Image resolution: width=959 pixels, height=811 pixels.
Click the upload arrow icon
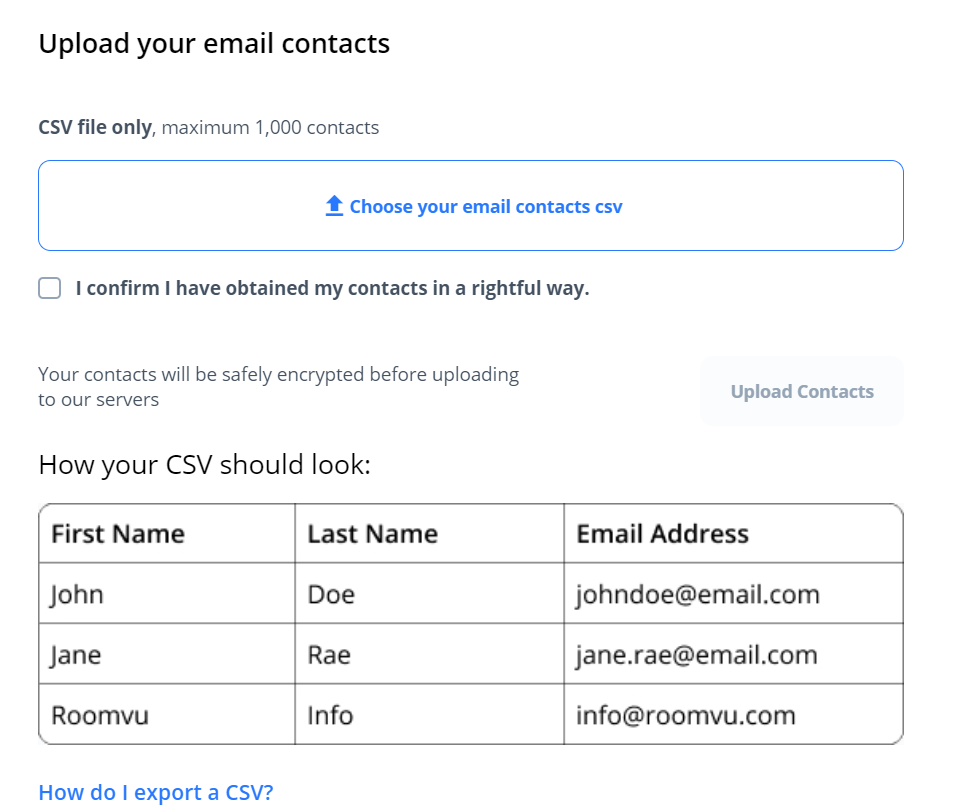click(334, 206)
